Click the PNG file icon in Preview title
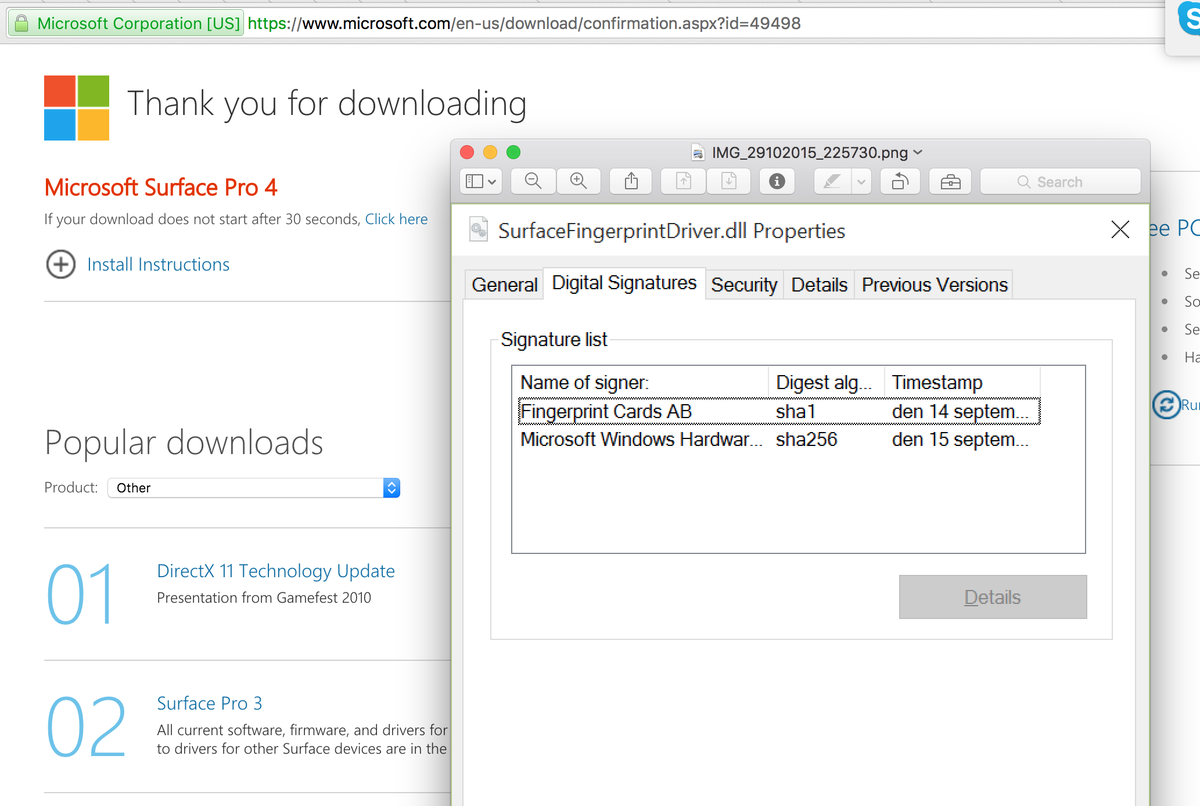This screenshot has height=806, width=1200. pyautogui.click(x=699, y=153)
